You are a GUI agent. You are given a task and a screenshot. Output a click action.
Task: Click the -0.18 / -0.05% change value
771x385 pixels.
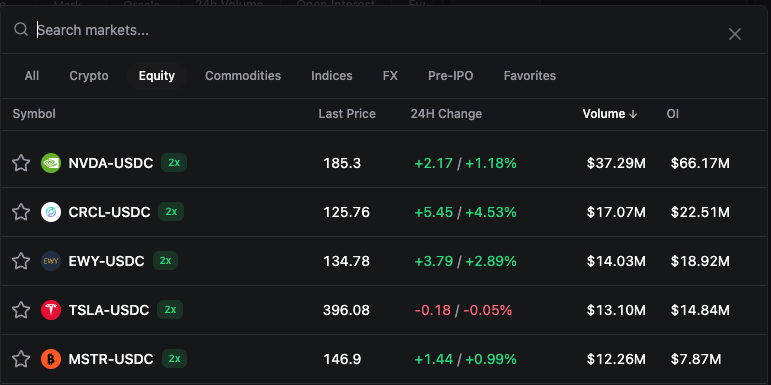464,311
